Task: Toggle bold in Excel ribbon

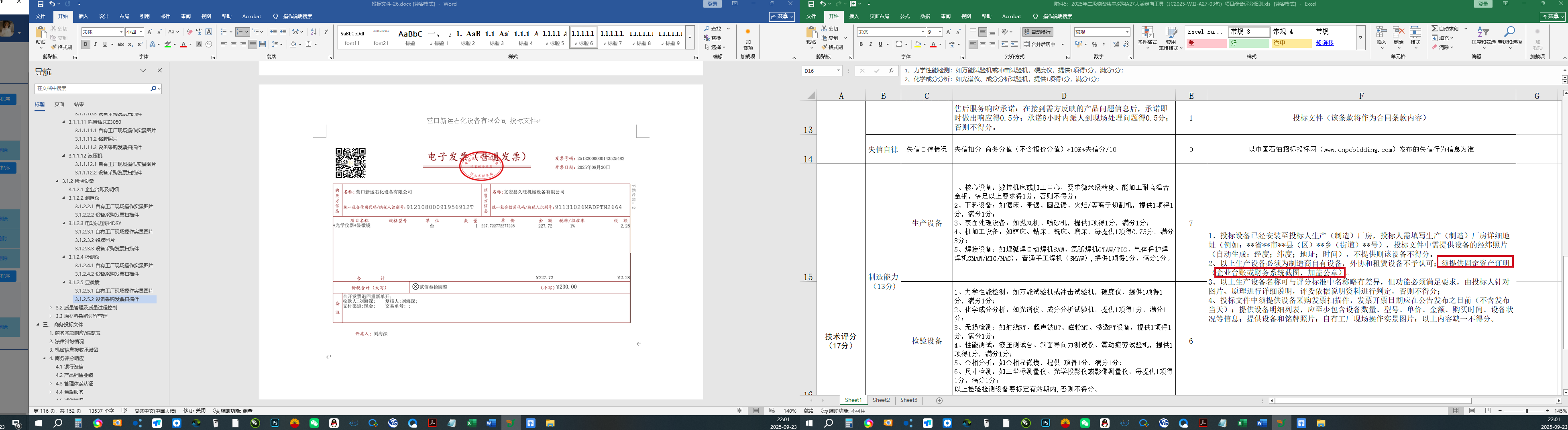Action: pos(861,45)
